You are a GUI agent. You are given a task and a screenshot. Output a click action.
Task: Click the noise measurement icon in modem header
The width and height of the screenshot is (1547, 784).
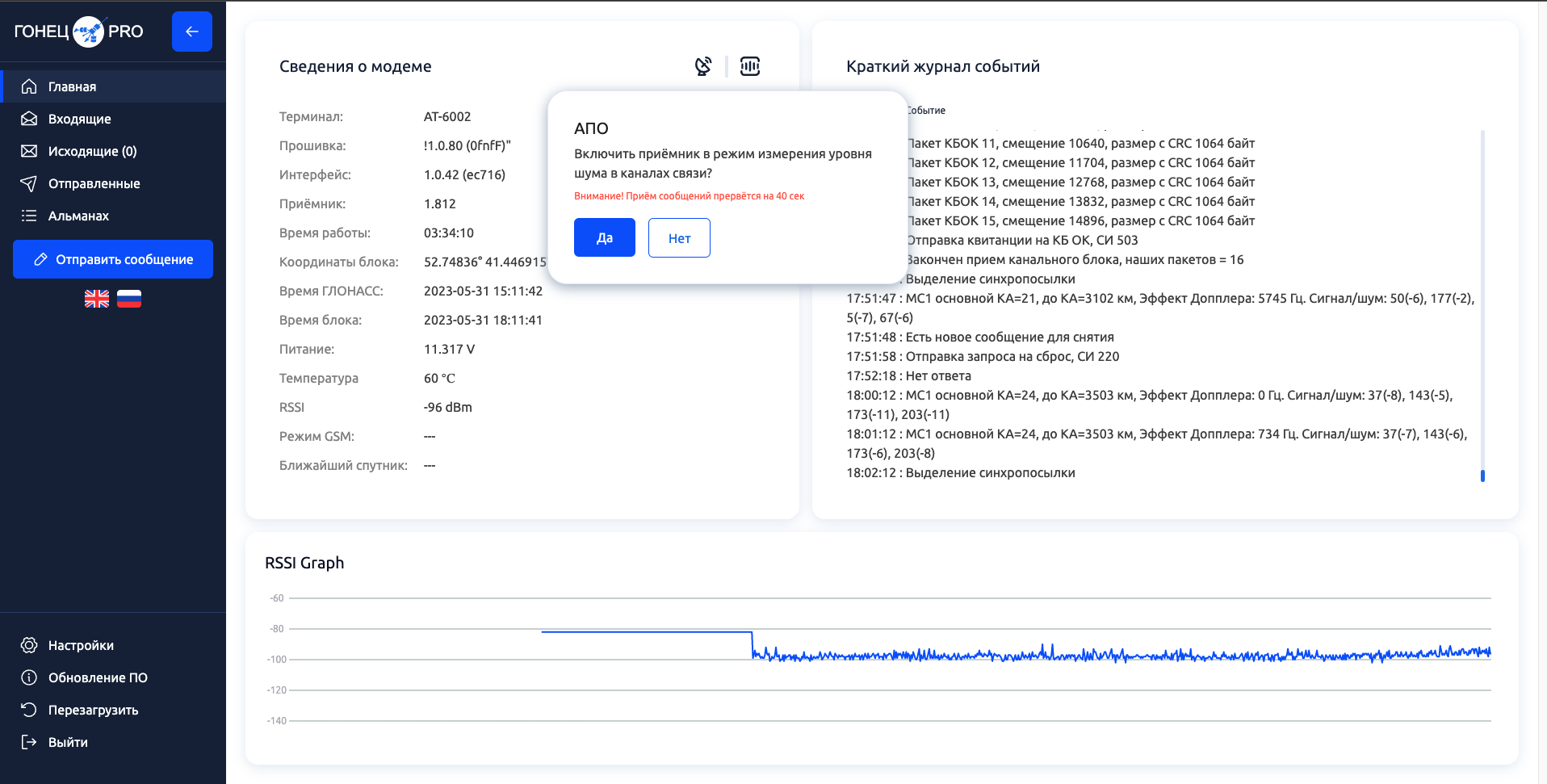[x=750, y=66]
